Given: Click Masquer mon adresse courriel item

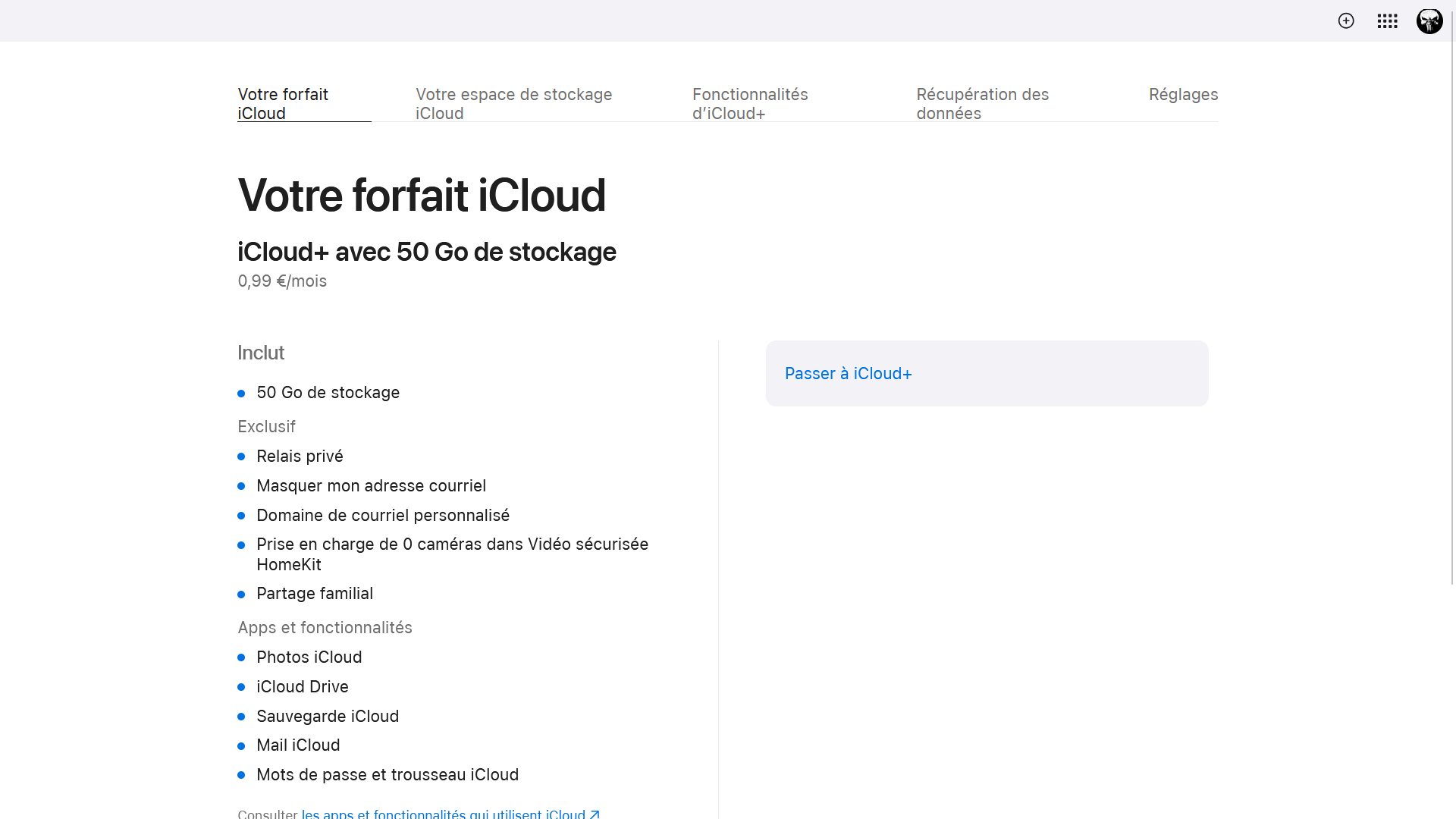Looking at the screenshot, I should [x=371, y=486].
